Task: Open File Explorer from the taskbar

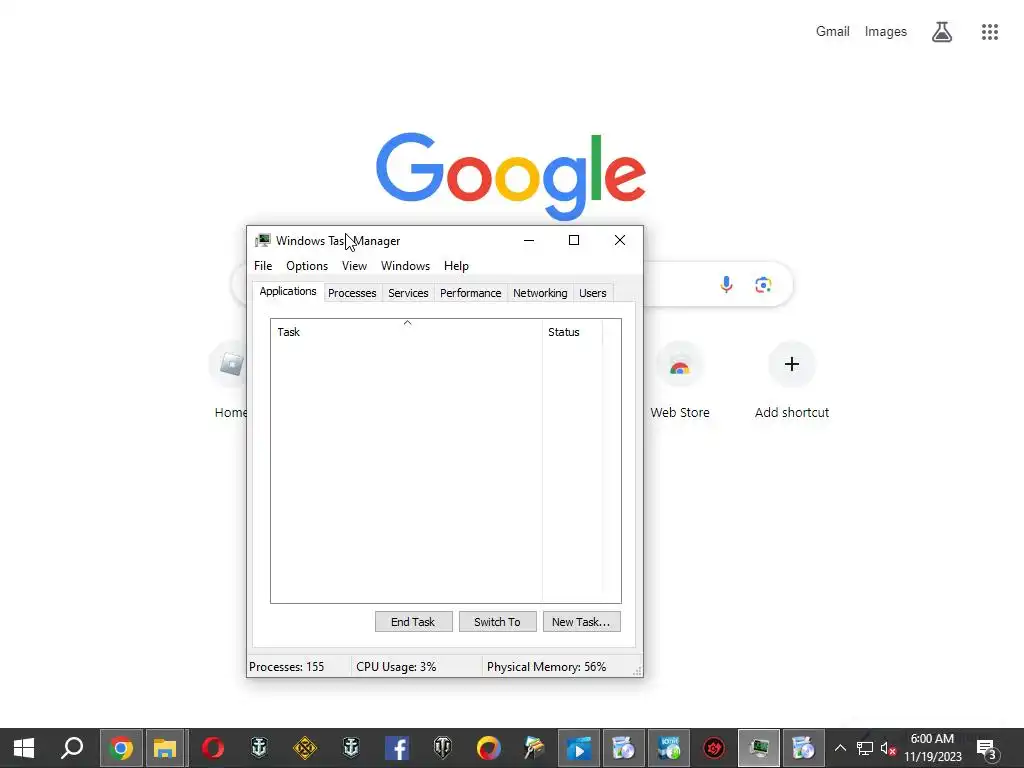Action: 165,748
